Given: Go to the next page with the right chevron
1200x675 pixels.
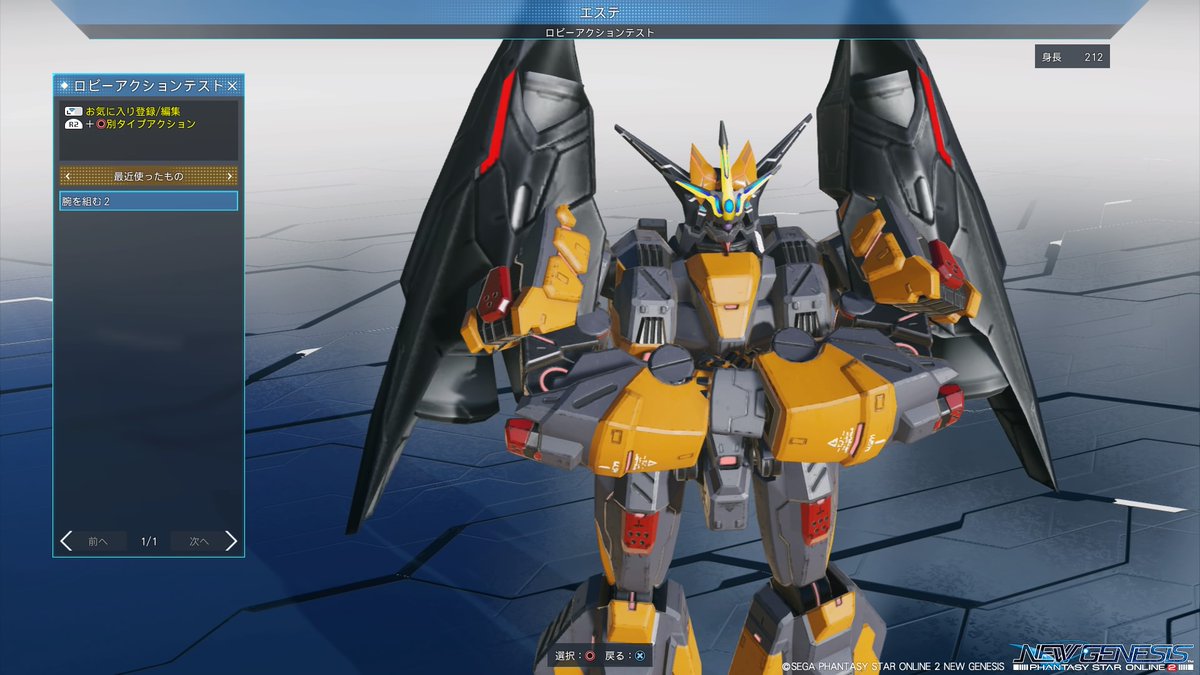Looking at the screenshot, I should (231, 541).
